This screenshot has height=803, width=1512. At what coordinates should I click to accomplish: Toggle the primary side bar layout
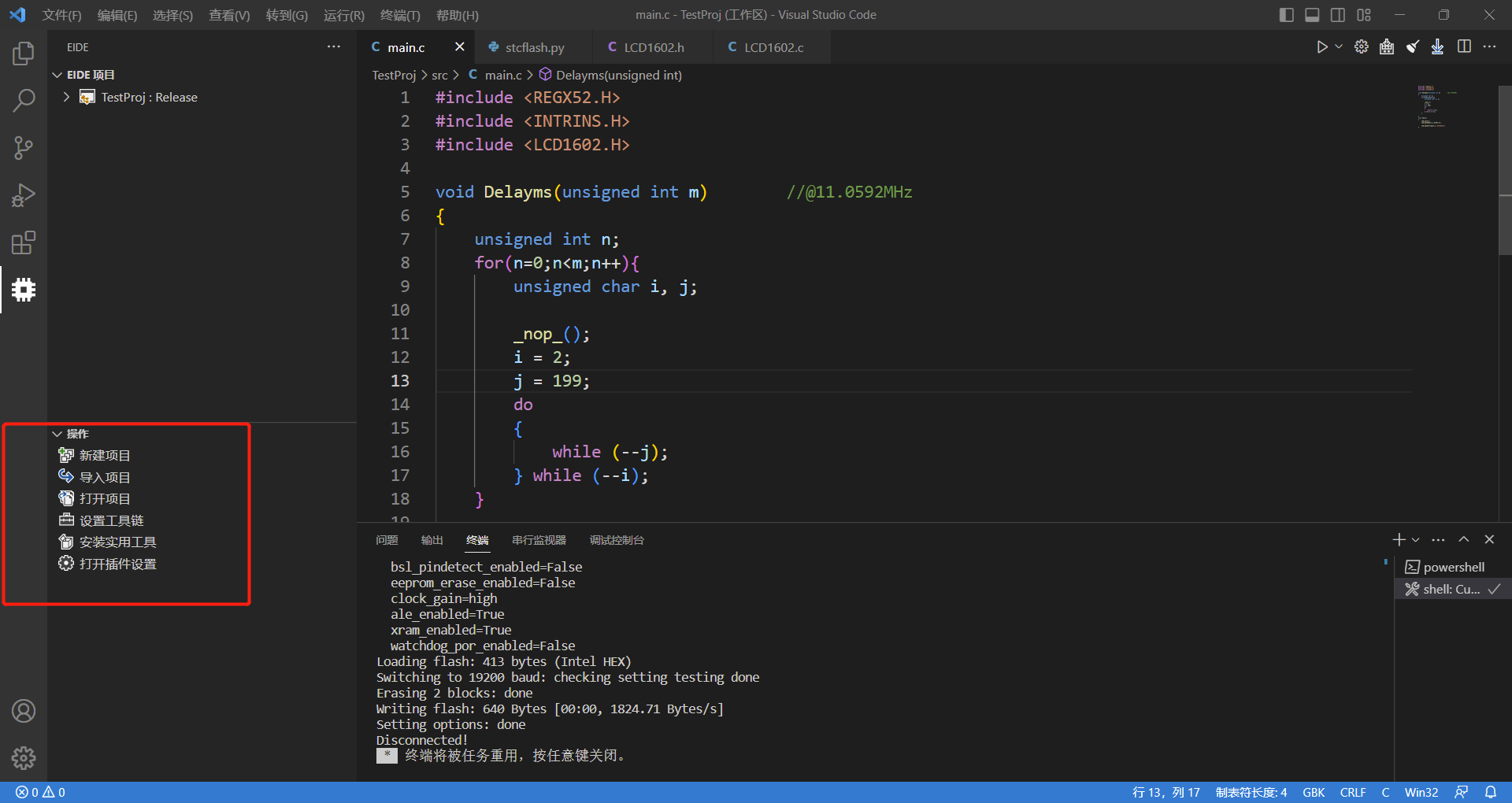click(x=1287, y=15)
